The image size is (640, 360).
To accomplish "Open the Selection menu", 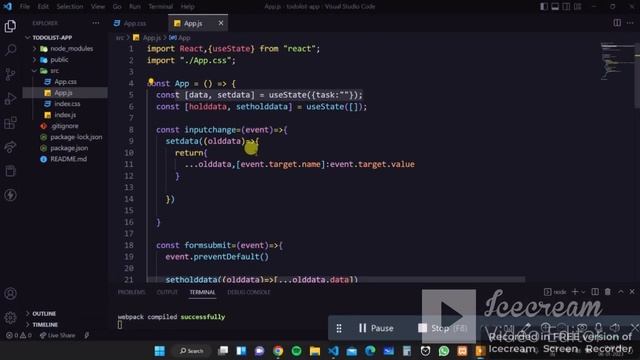I will 70,7.
